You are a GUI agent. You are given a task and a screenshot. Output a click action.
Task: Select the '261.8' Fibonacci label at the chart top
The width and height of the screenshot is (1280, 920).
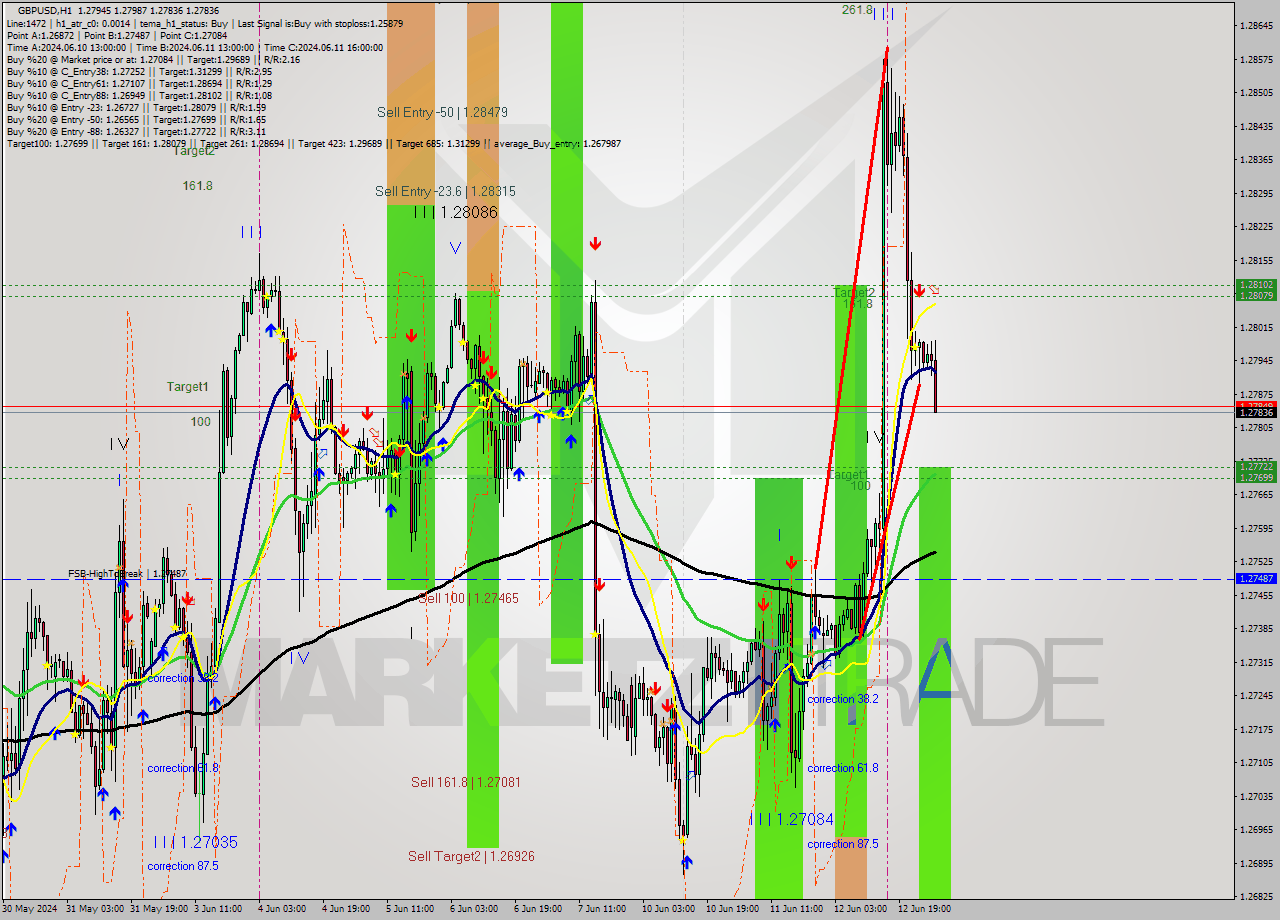pyautogui.click(x=857, y=9)
